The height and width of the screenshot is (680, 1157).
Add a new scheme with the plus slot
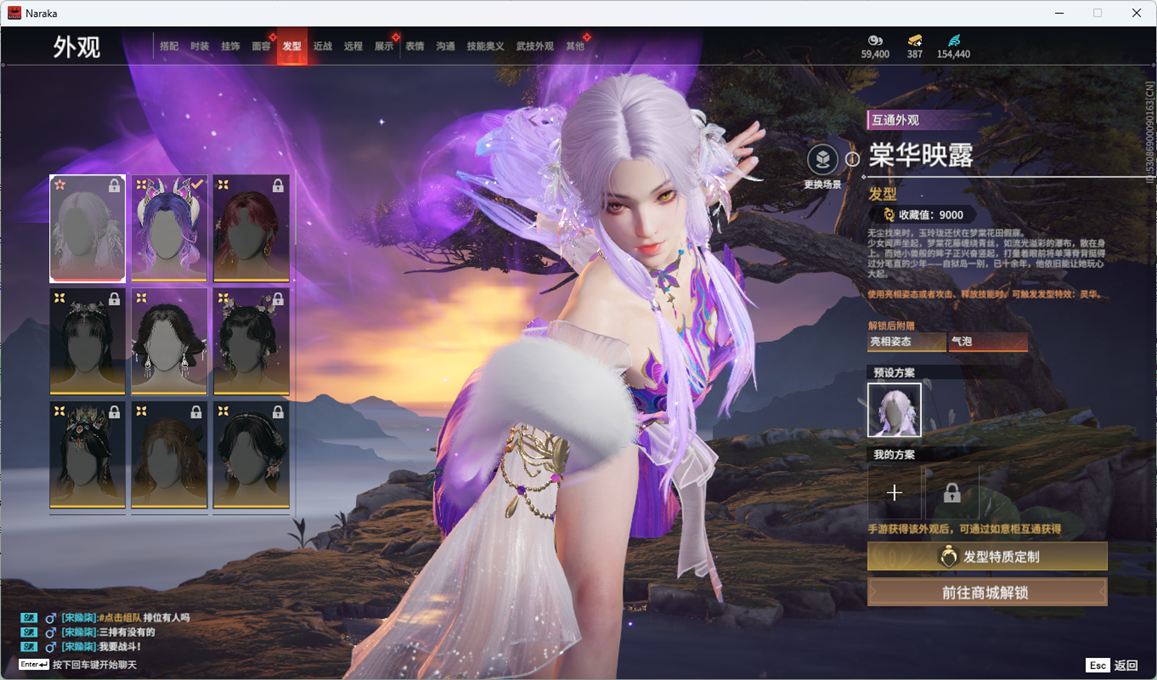pos(894,493)
